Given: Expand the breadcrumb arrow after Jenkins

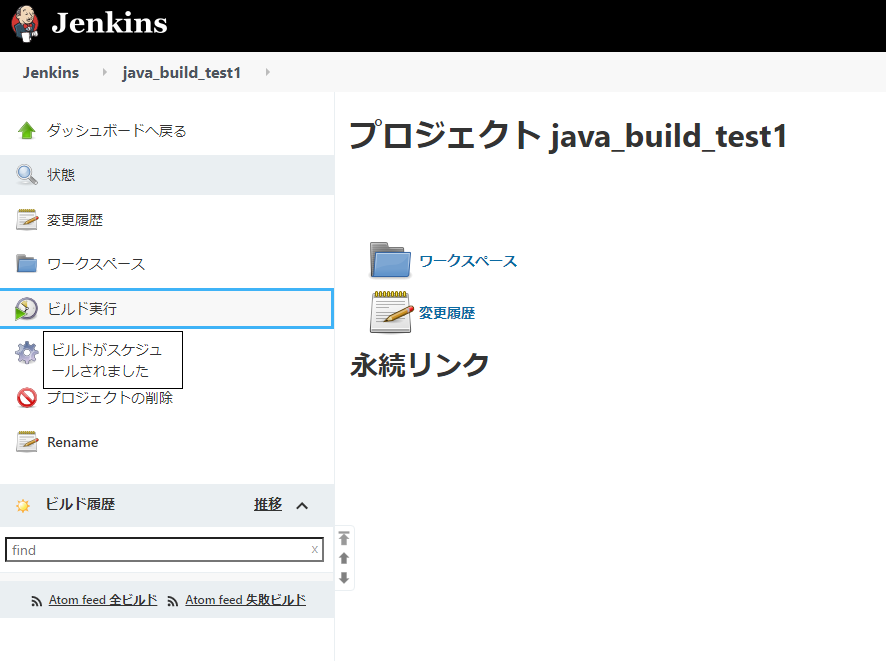Looking at the screenshot, I should (x=105, y=71).
